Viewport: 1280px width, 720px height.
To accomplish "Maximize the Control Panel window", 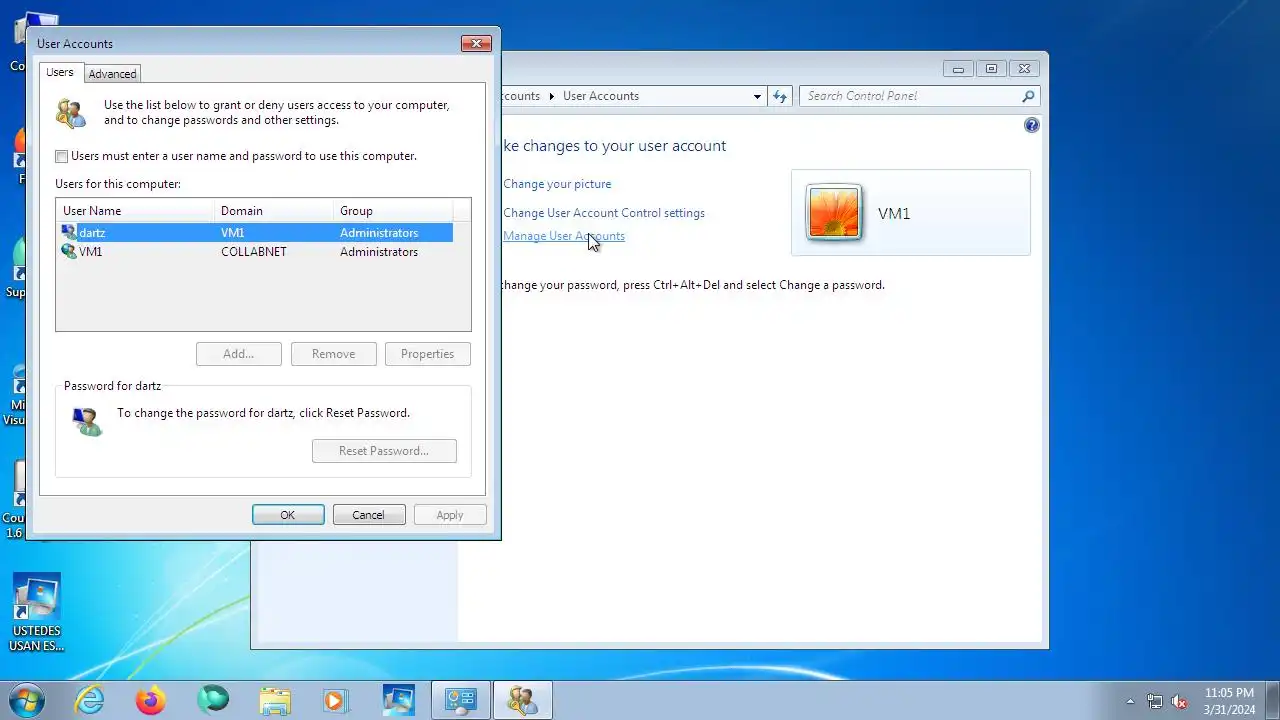I will 991,69.
